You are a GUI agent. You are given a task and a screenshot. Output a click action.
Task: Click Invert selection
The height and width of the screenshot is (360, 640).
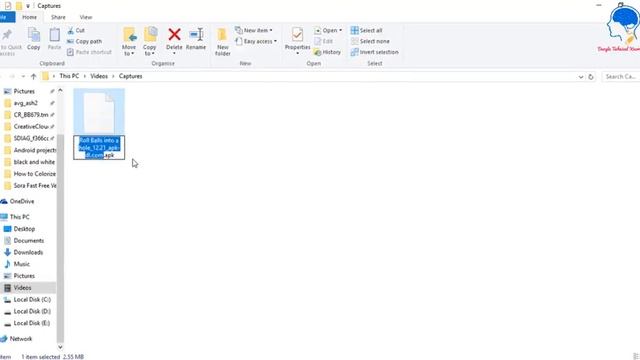pos(375,52)
